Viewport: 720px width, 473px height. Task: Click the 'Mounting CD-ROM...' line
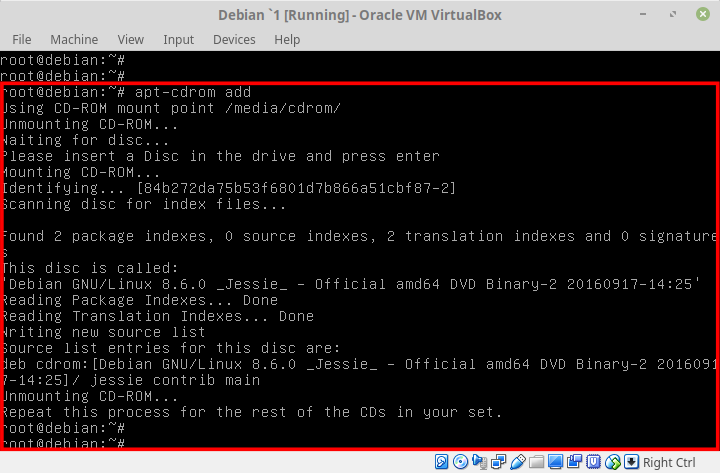coord(81,172)
